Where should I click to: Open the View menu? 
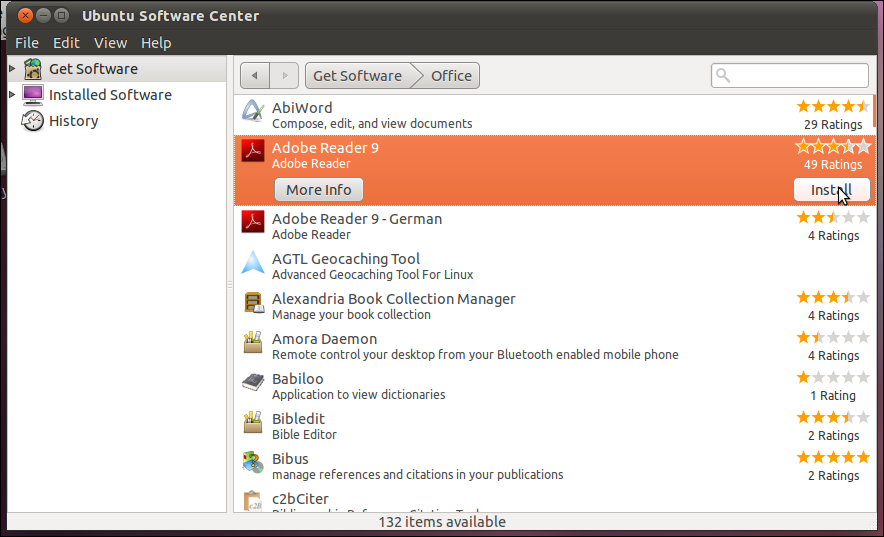pyautogui.click(x=110, y=43)
